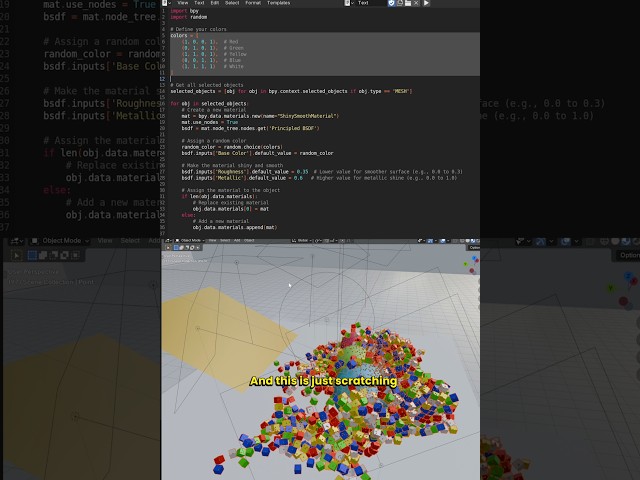Click the 'import random' code line

(x=189, y=17)
